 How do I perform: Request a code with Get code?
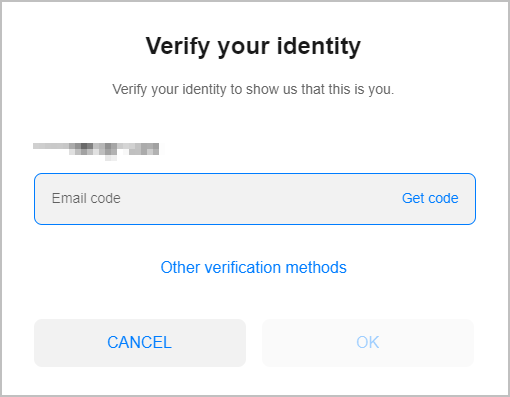click(430, 198)
